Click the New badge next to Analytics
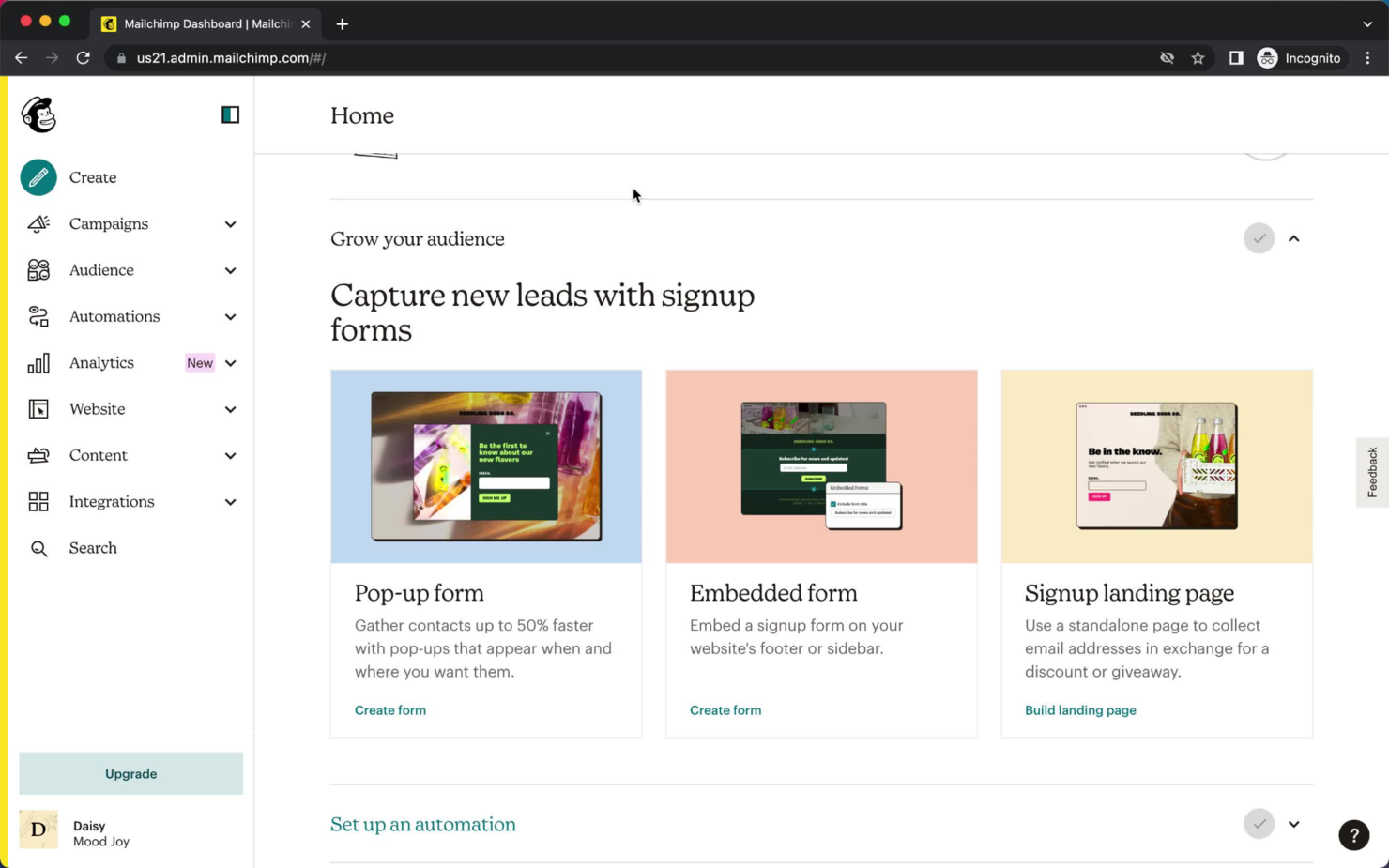The height and width of the screenshot is (868, 1389). (x=199, y=363)
